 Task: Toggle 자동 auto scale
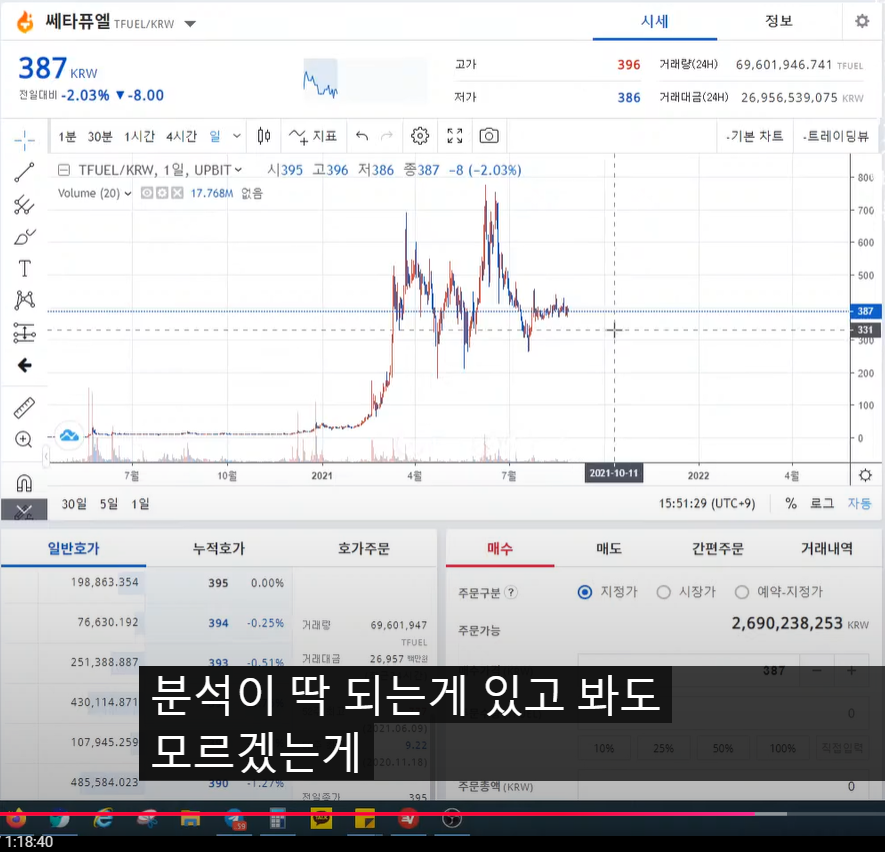860,503
